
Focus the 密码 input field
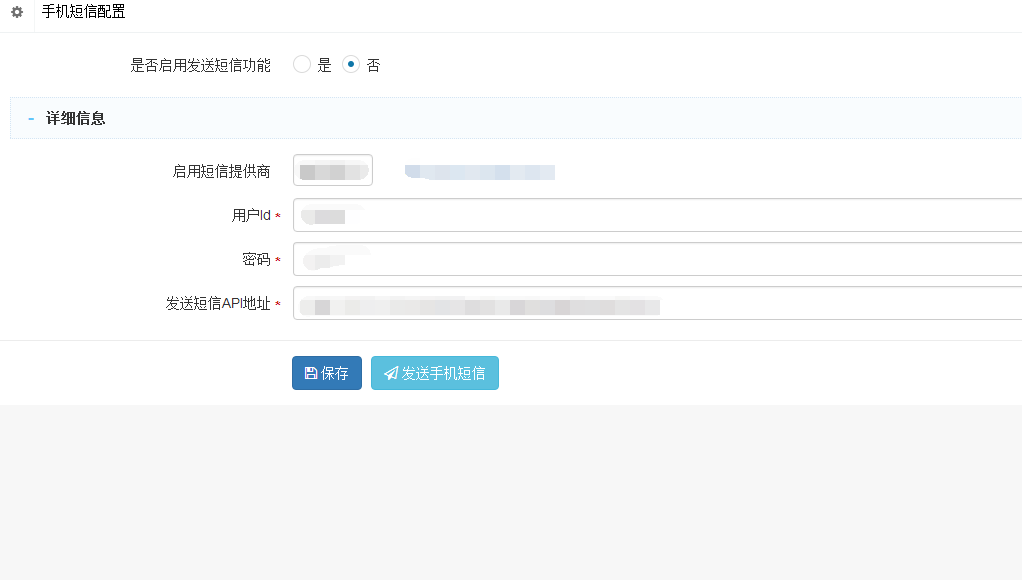[656, 259]
